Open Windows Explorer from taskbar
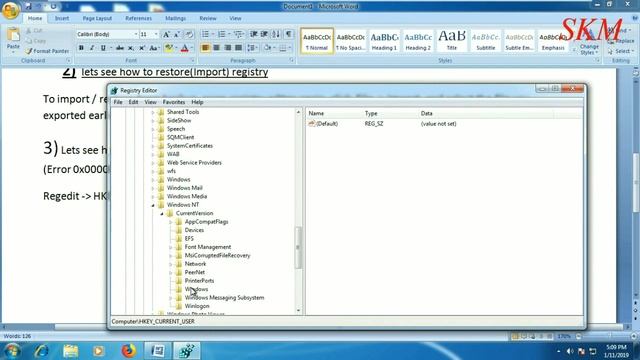The width and height of the screenshot is (640, 360). [71, 351]
